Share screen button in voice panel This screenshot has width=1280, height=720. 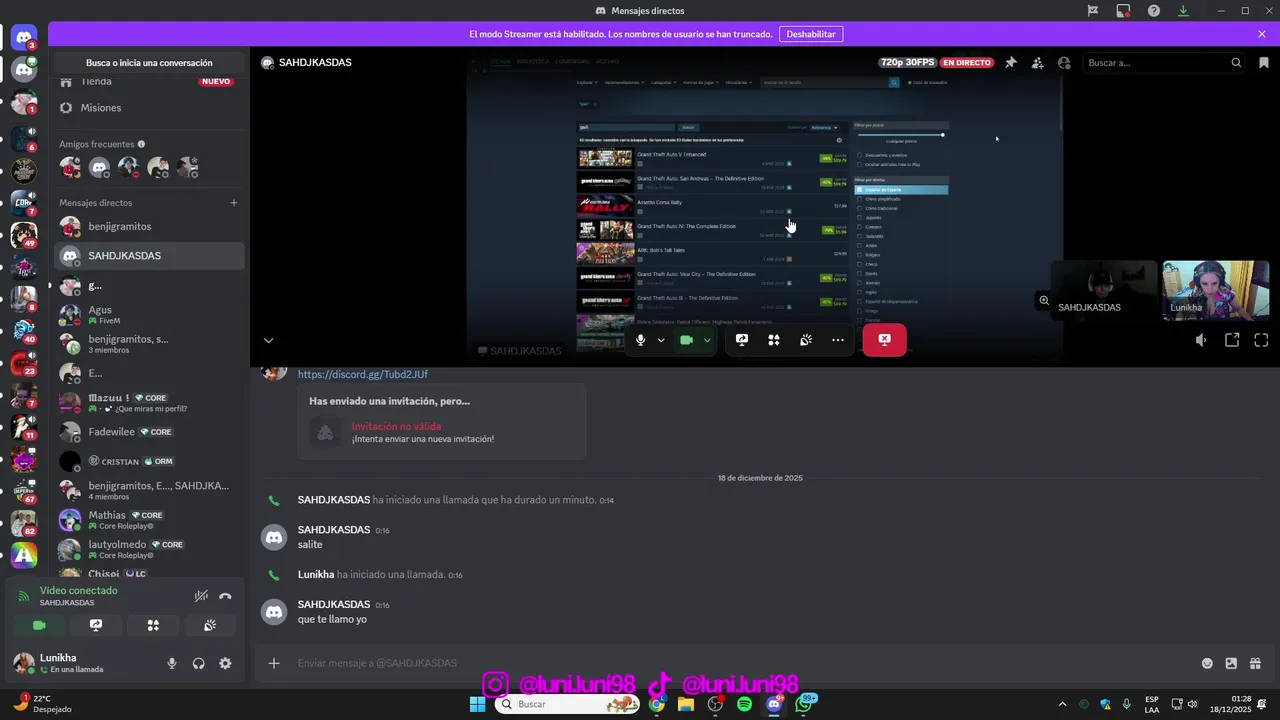[96, 625]
